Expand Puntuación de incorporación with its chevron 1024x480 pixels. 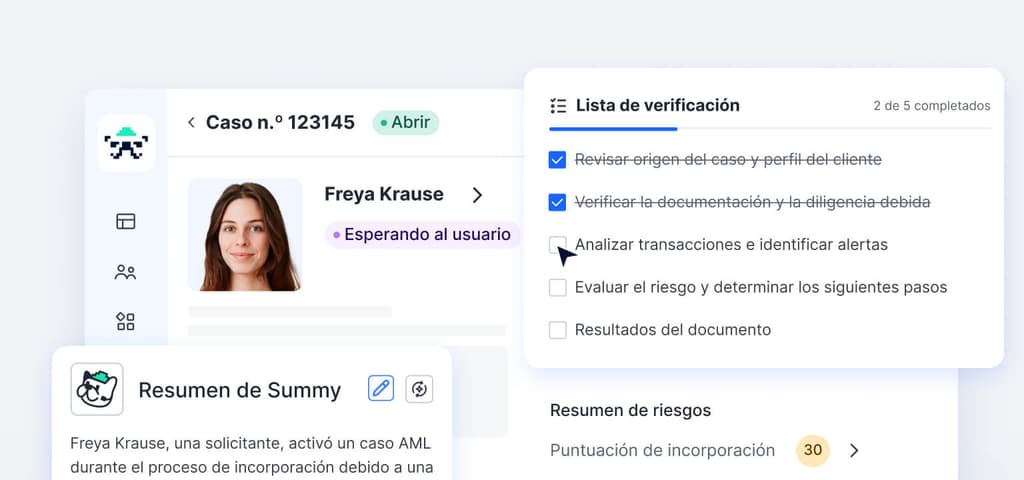[x=854, y=450]
